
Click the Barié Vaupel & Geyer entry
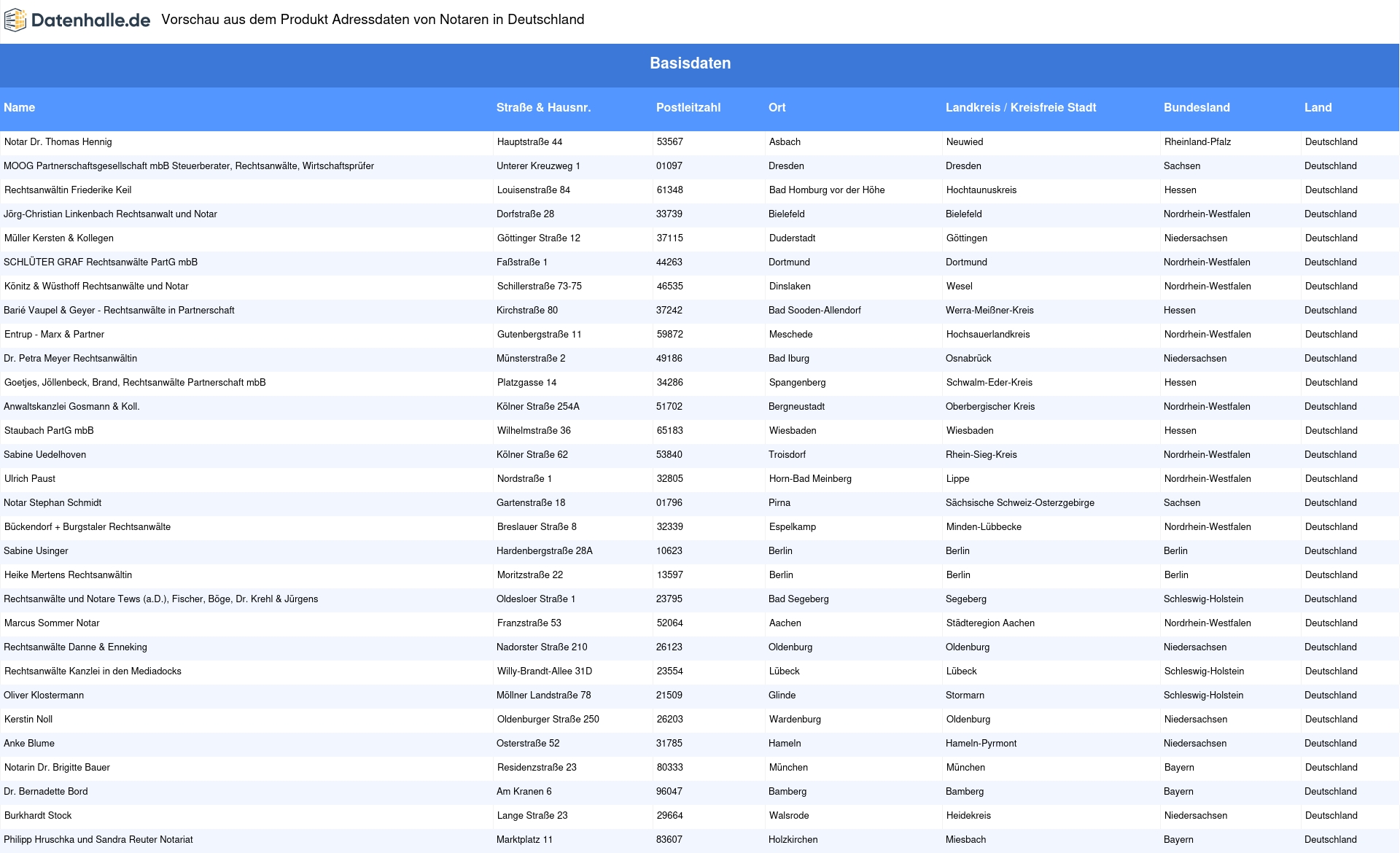click(x=119, y=311)
